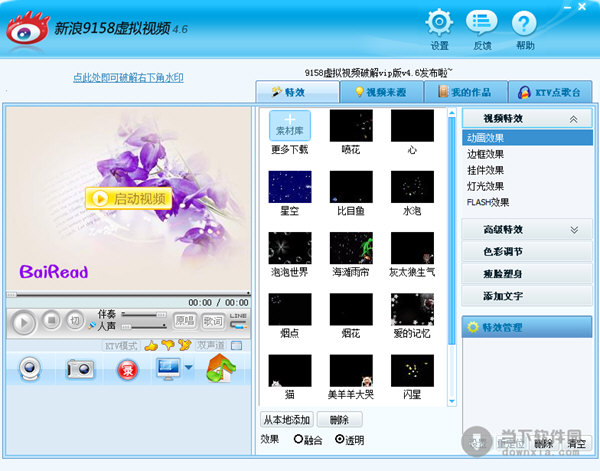Viewport: 600px width, 471px height.
Task: Toggle KTV模式 mode
Action: 121,346
